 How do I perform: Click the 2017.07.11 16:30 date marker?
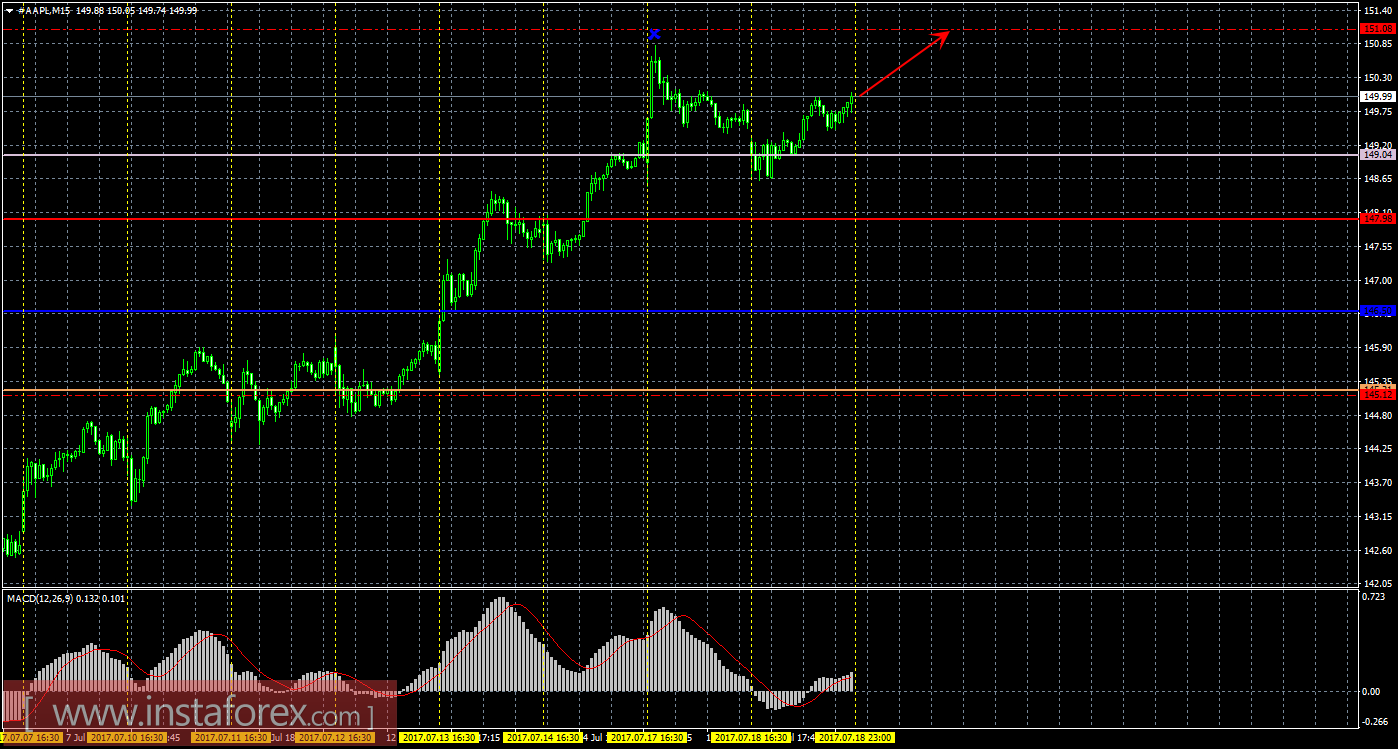point(231,738)
